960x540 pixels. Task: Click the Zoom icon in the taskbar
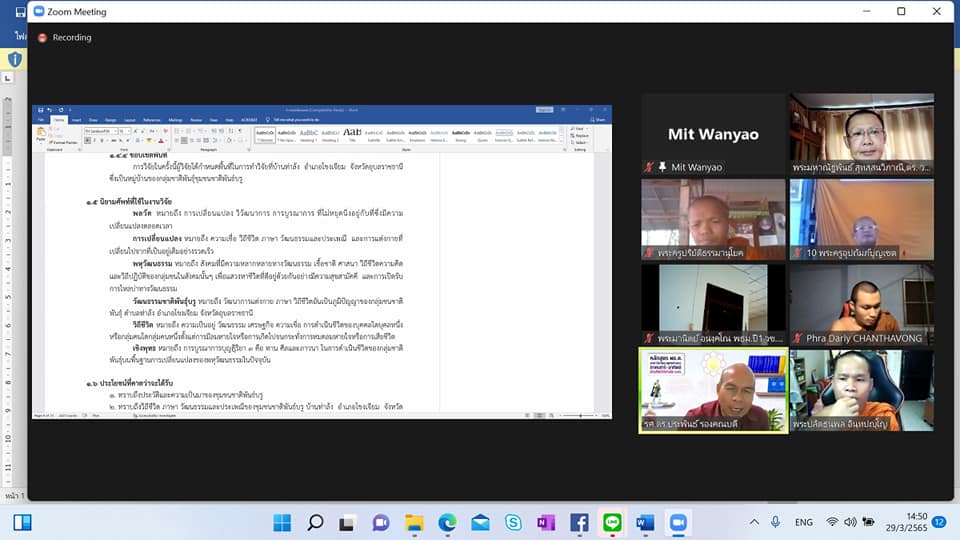[678, 523]
